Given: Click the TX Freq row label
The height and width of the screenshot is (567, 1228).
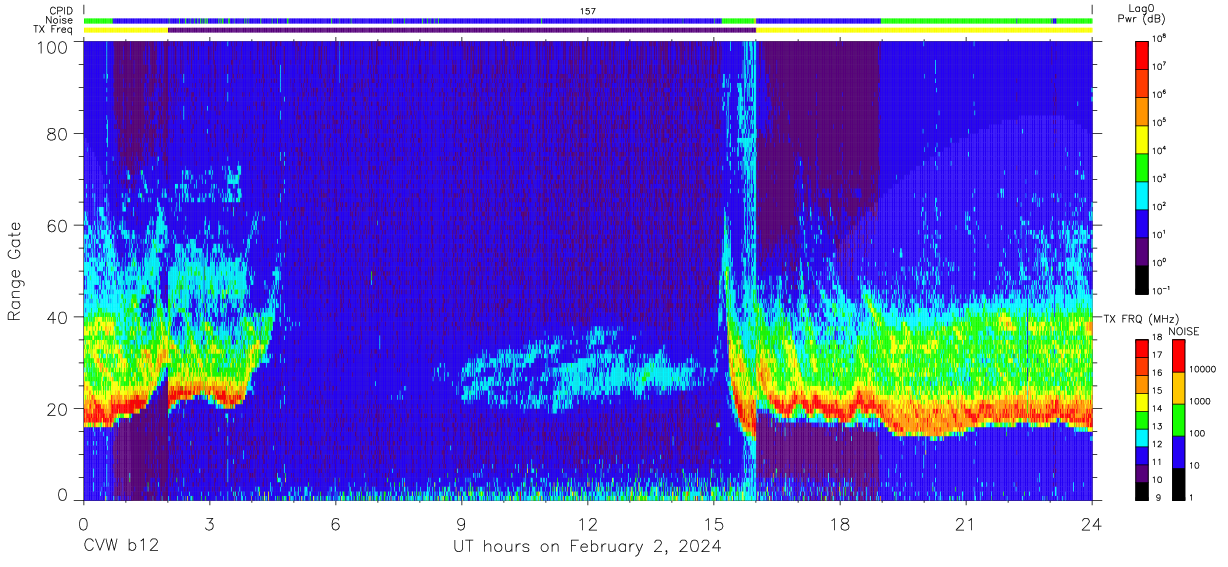Looking at the screenshot, I should [52, 30].
